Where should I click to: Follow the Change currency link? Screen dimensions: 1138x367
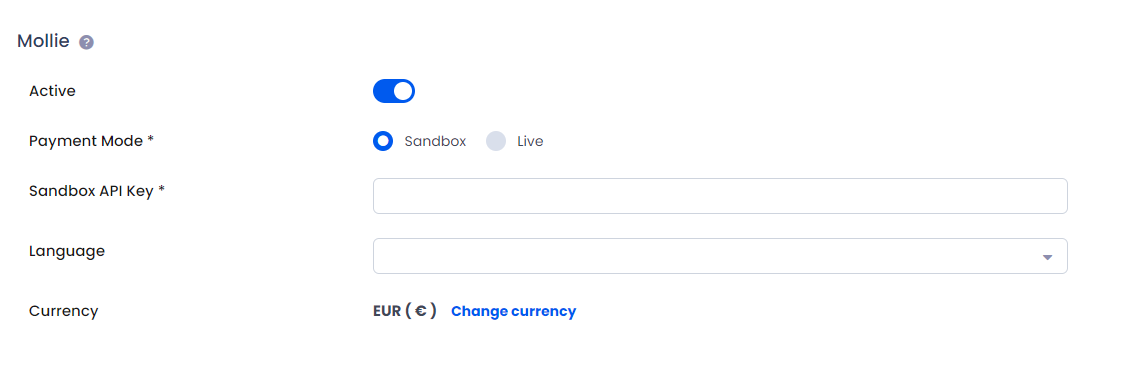(514, 311)
